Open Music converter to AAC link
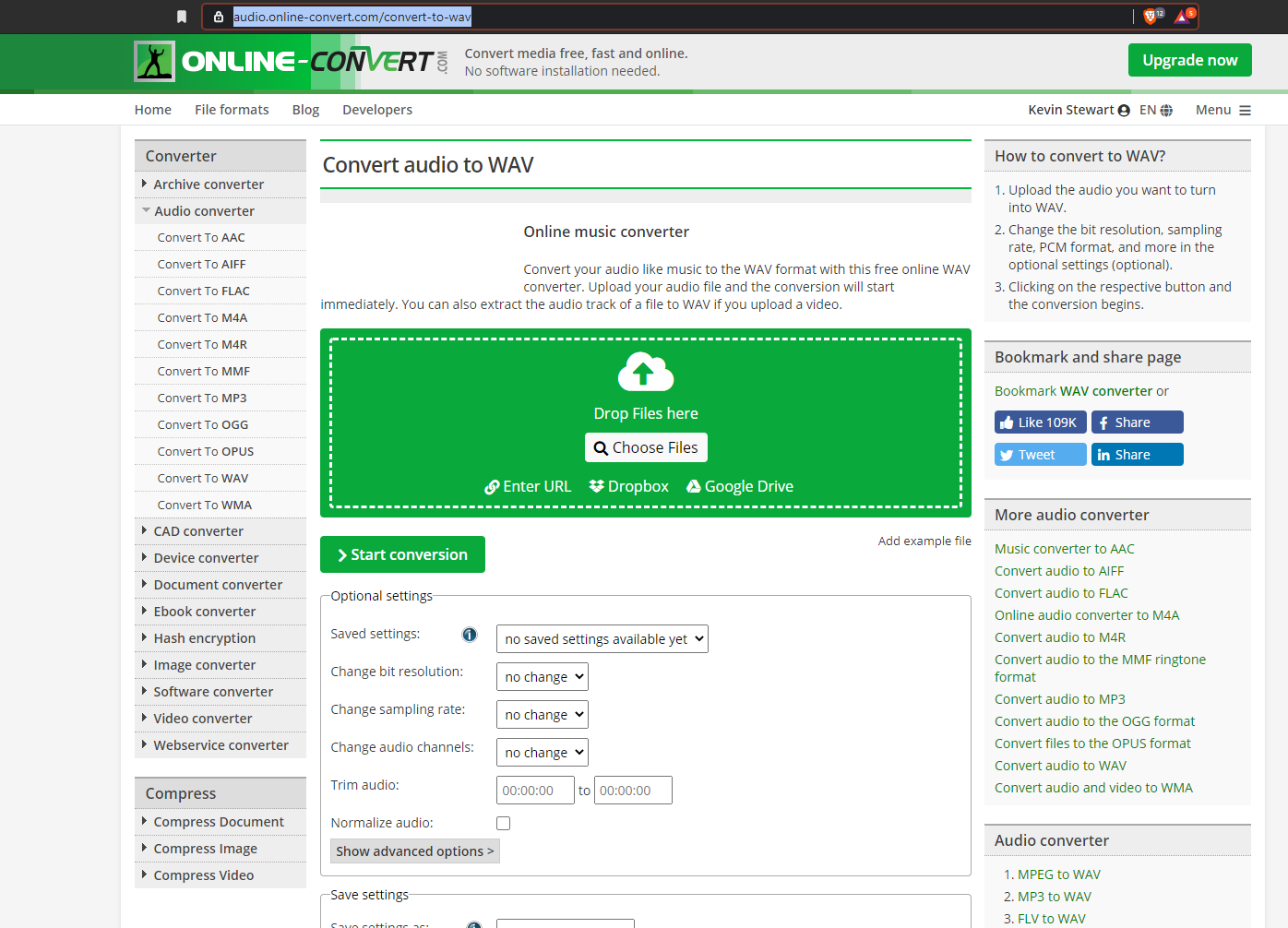The image size is (1288, 928). coord(1065,549)
